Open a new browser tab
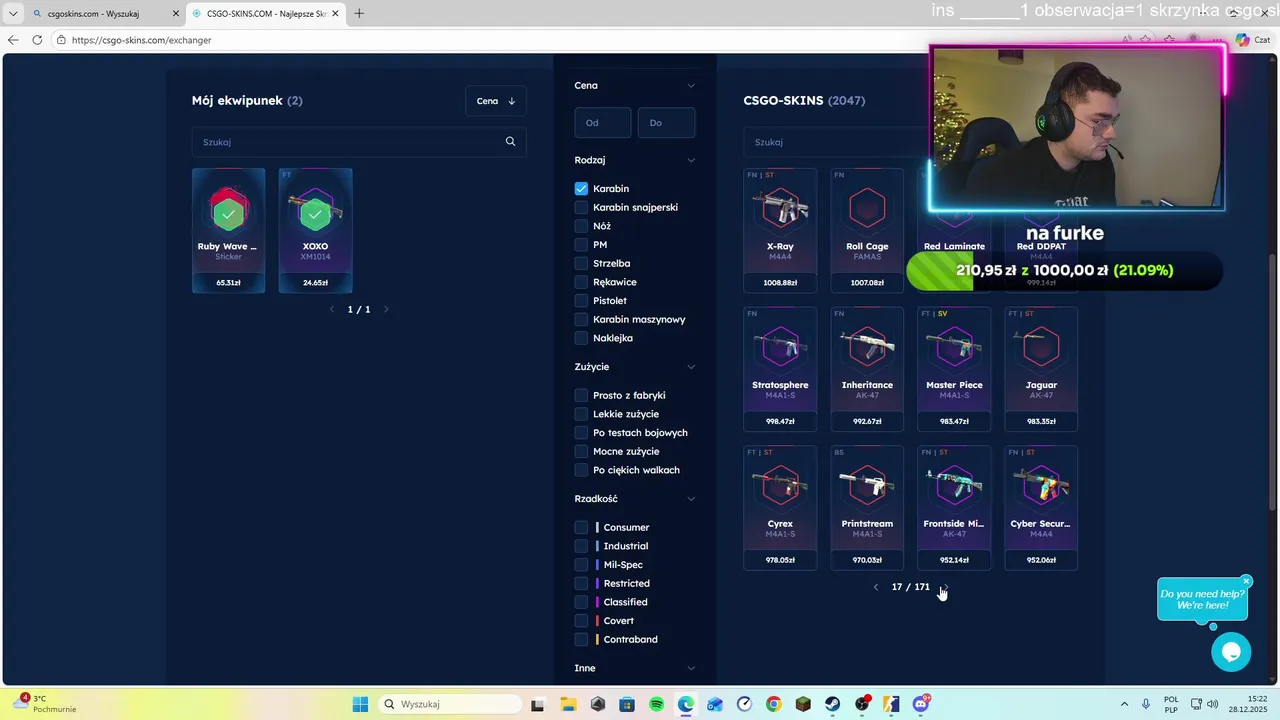1280x720 pixels. click(x=359, y=13)
